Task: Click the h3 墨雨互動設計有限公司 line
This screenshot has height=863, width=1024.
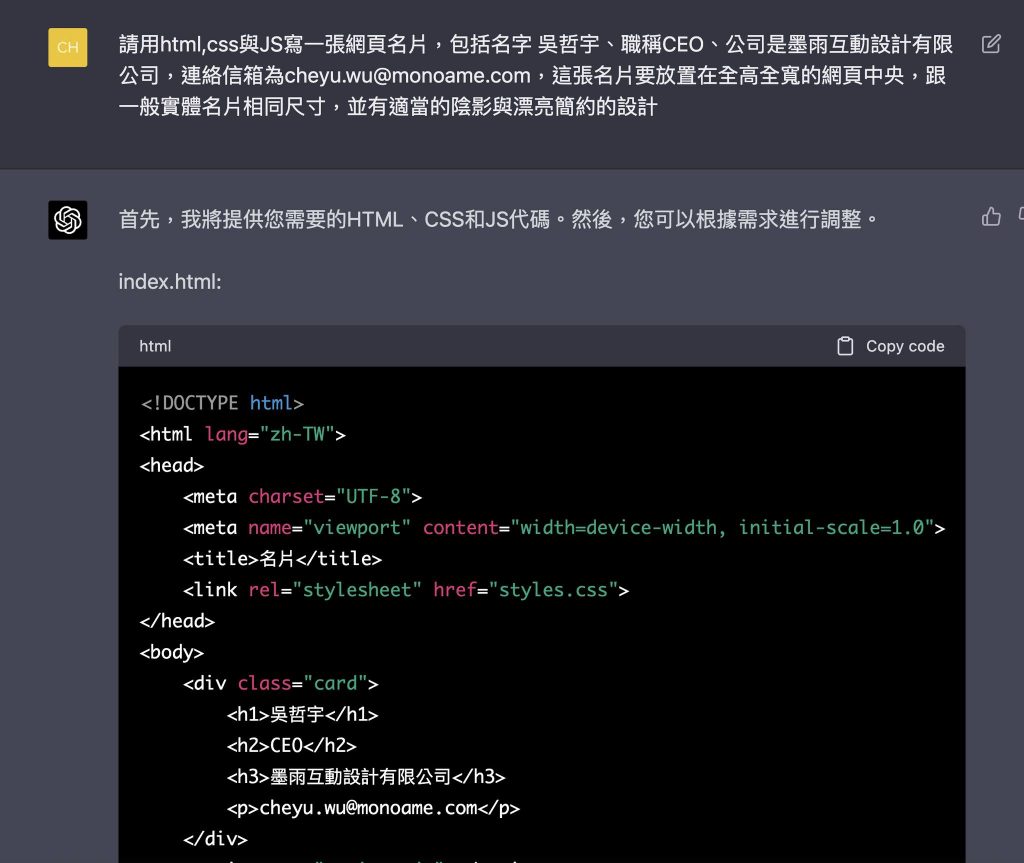Action: point(366,777)
